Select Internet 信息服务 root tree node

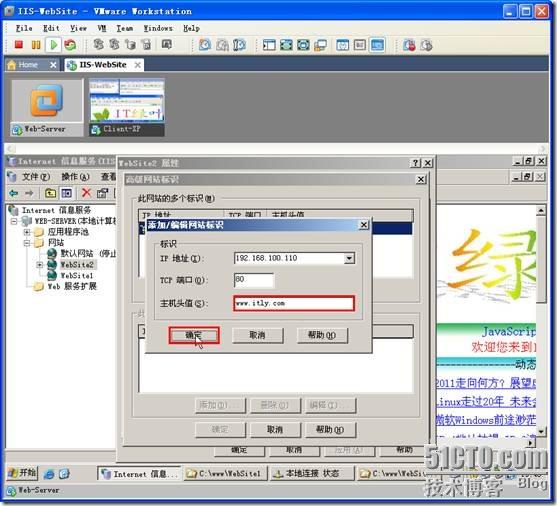click(x=56, y=210)
